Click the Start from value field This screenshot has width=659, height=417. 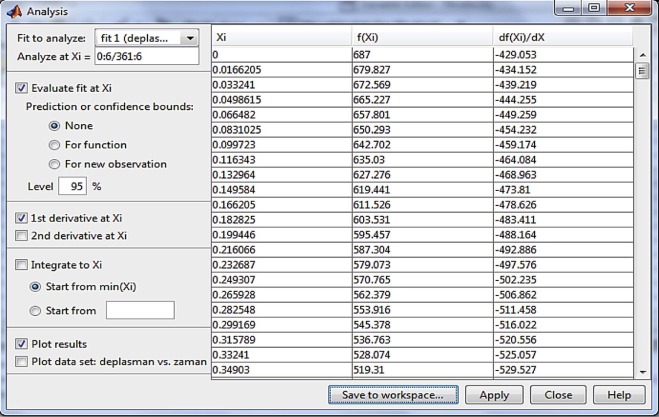(140, 310)
